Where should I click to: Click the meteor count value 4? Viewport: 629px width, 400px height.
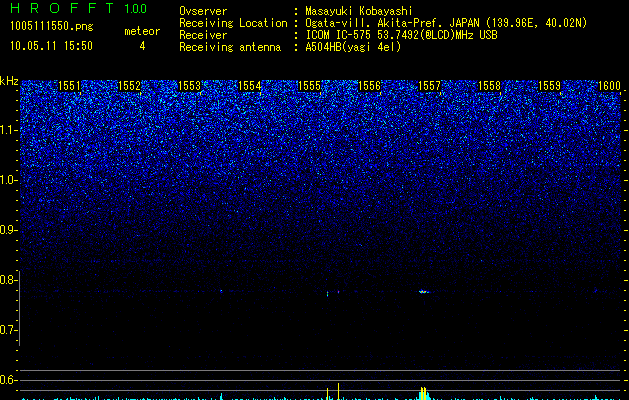coord(142,46)
